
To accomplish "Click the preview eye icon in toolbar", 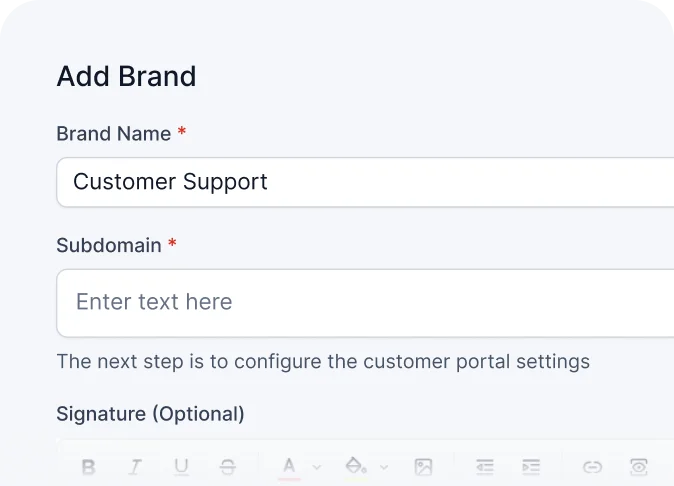I will [639, 466].
